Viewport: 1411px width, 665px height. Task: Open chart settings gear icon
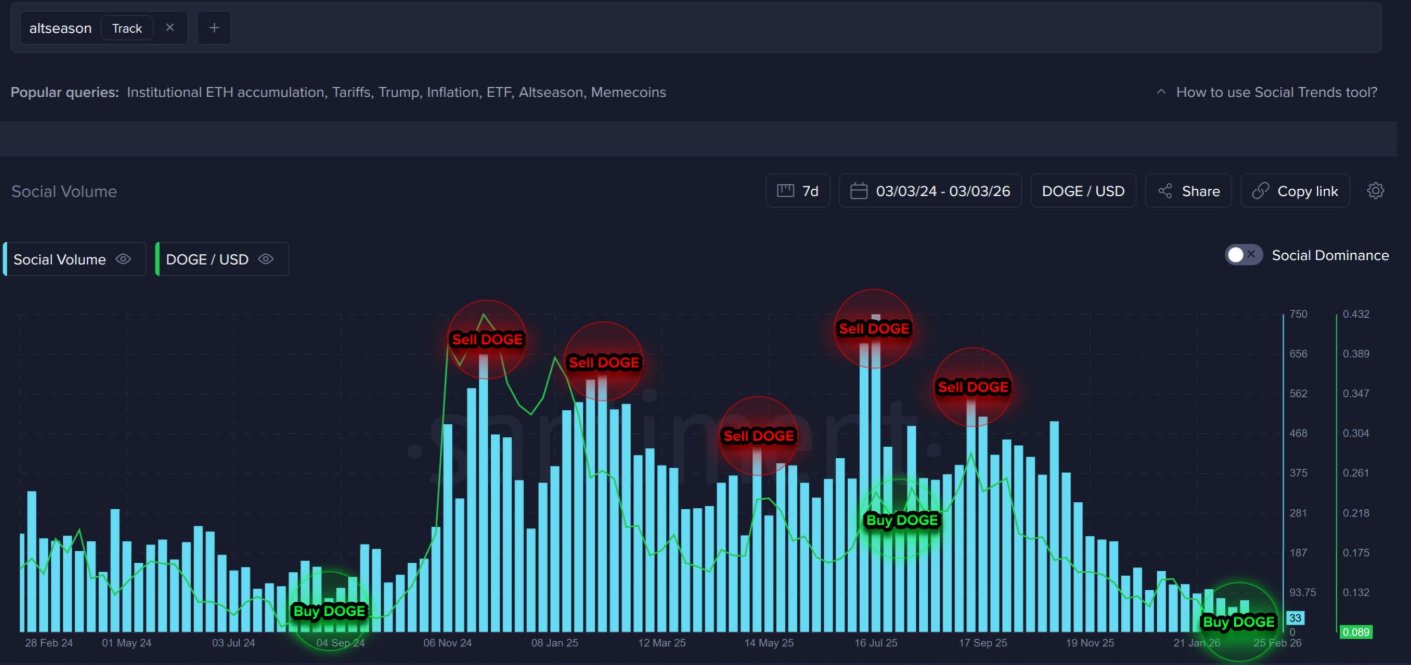(x=1375, y=191)
